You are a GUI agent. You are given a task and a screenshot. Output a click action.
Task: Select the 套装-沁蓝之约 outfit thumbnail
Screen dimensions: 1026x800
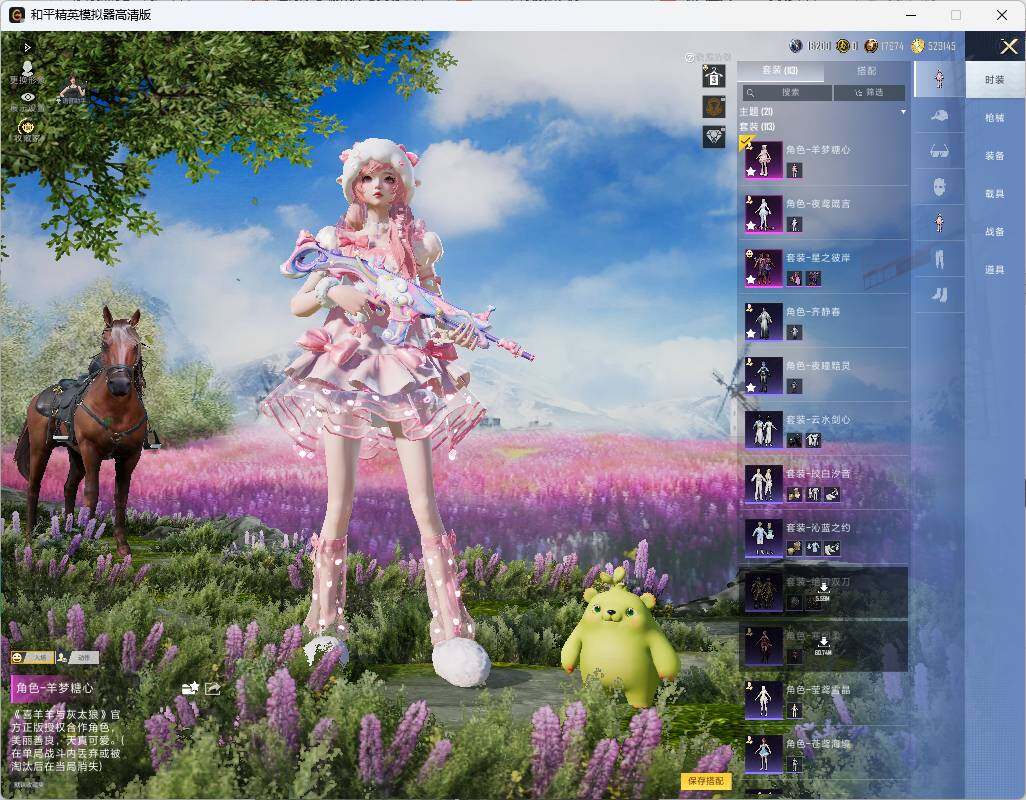pyautogui.click(x=764, y=538)
